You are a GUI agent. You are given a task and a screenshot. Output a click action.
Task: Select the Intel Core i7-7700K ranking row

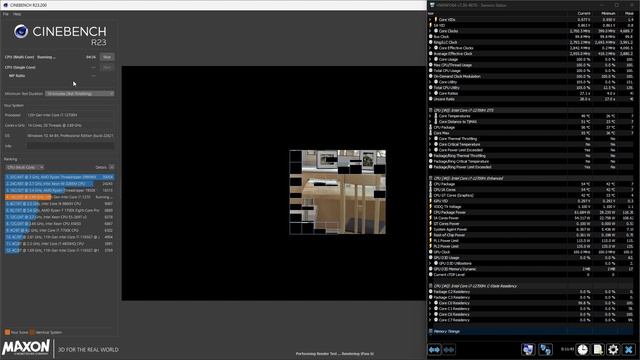coord(60,230)
